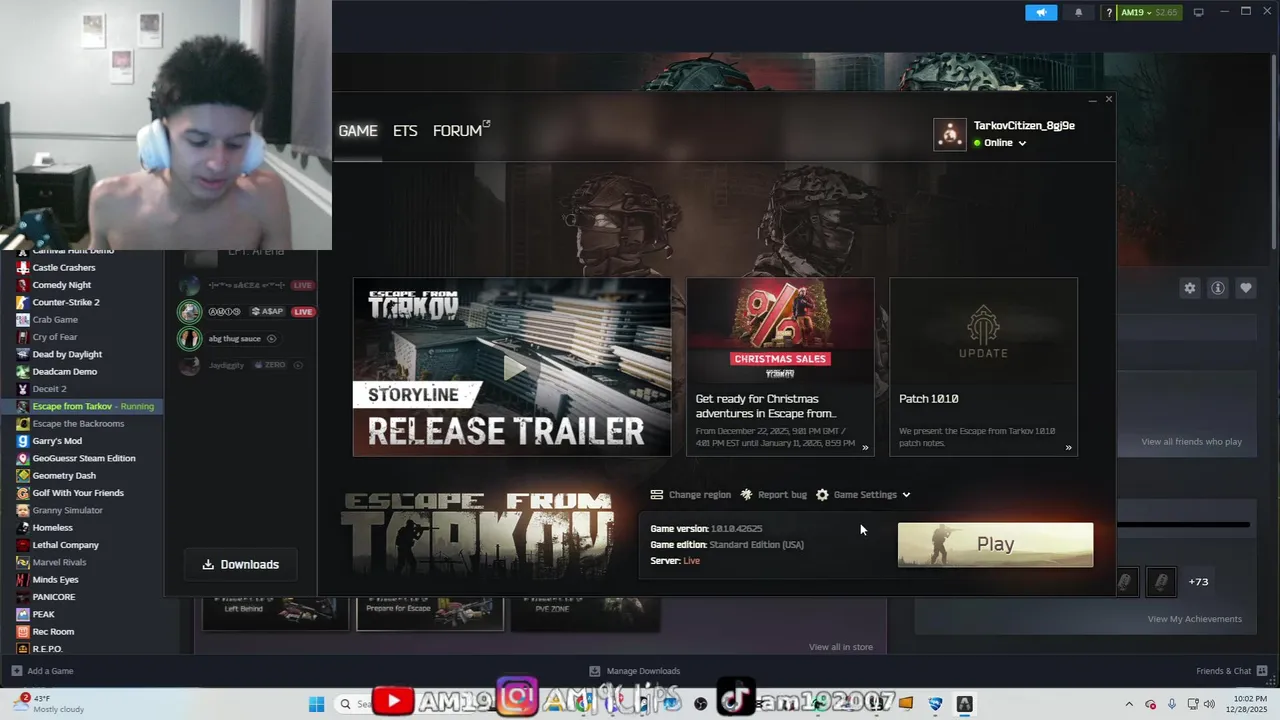This screenshot has height=720, width=1280.
Task: Click View all friends who play
Action: pos(1192,442)
